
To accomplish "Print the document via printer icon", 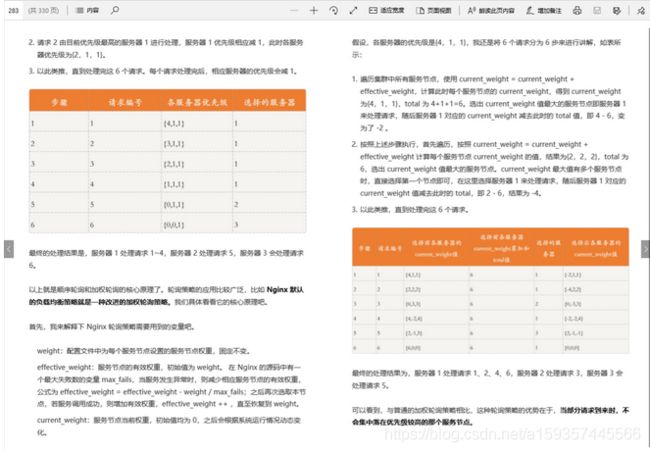I will tap(577, 10).
